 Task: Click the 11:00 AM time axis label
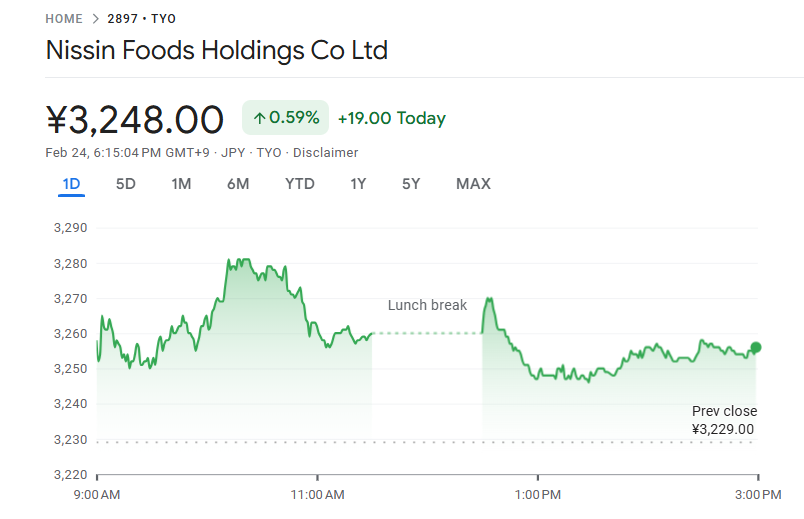pyautogui.click(x=318, y=494)
